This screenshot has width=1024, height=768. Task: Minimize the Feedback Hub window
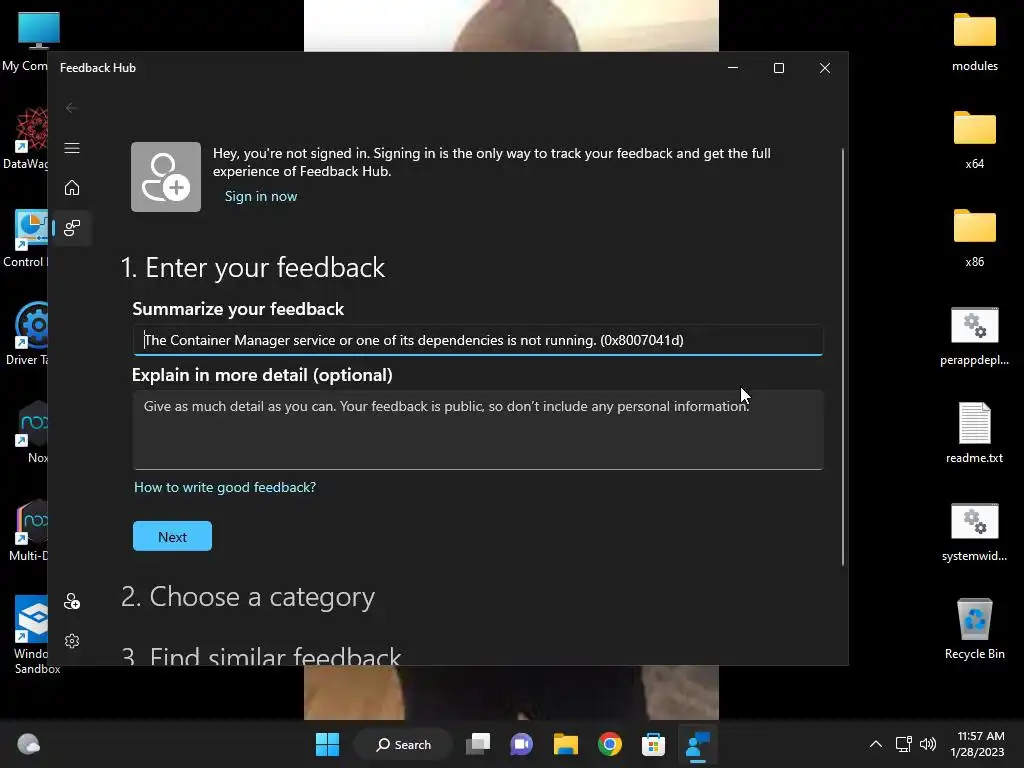[733, 68]
